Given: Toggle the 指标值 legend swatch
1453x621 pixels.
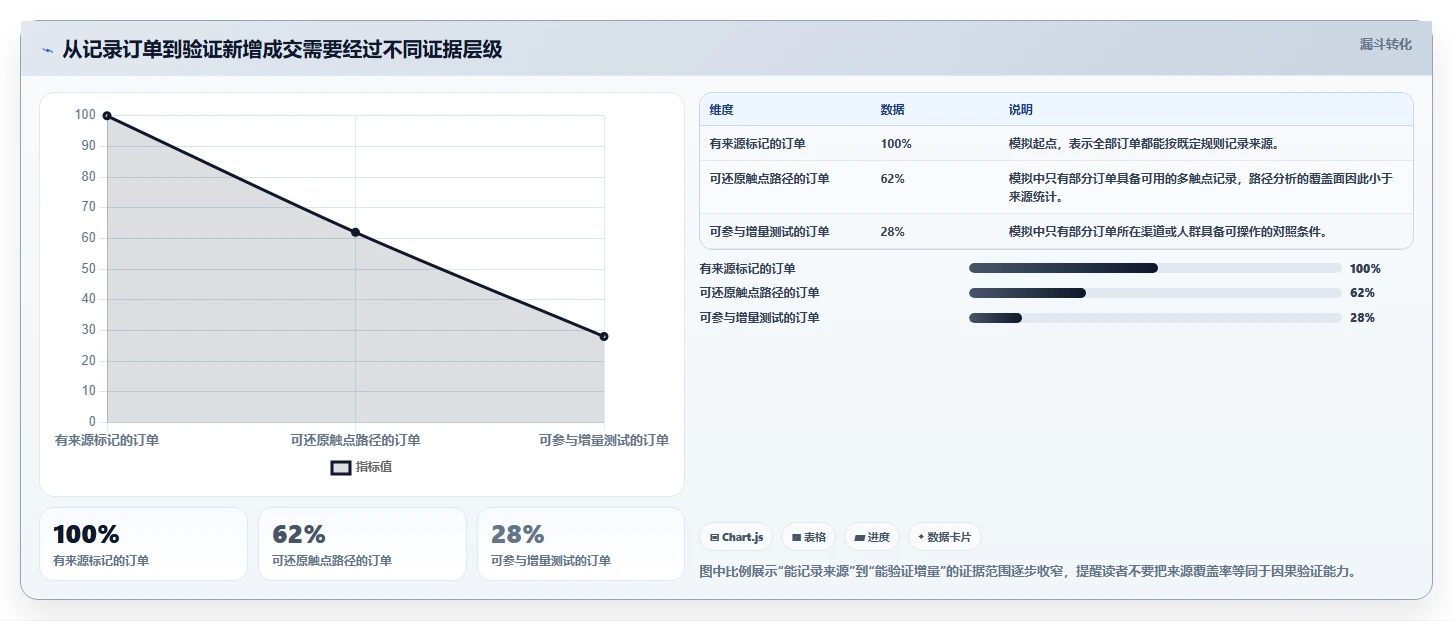Looking at the screenshot, I should 341,467.
